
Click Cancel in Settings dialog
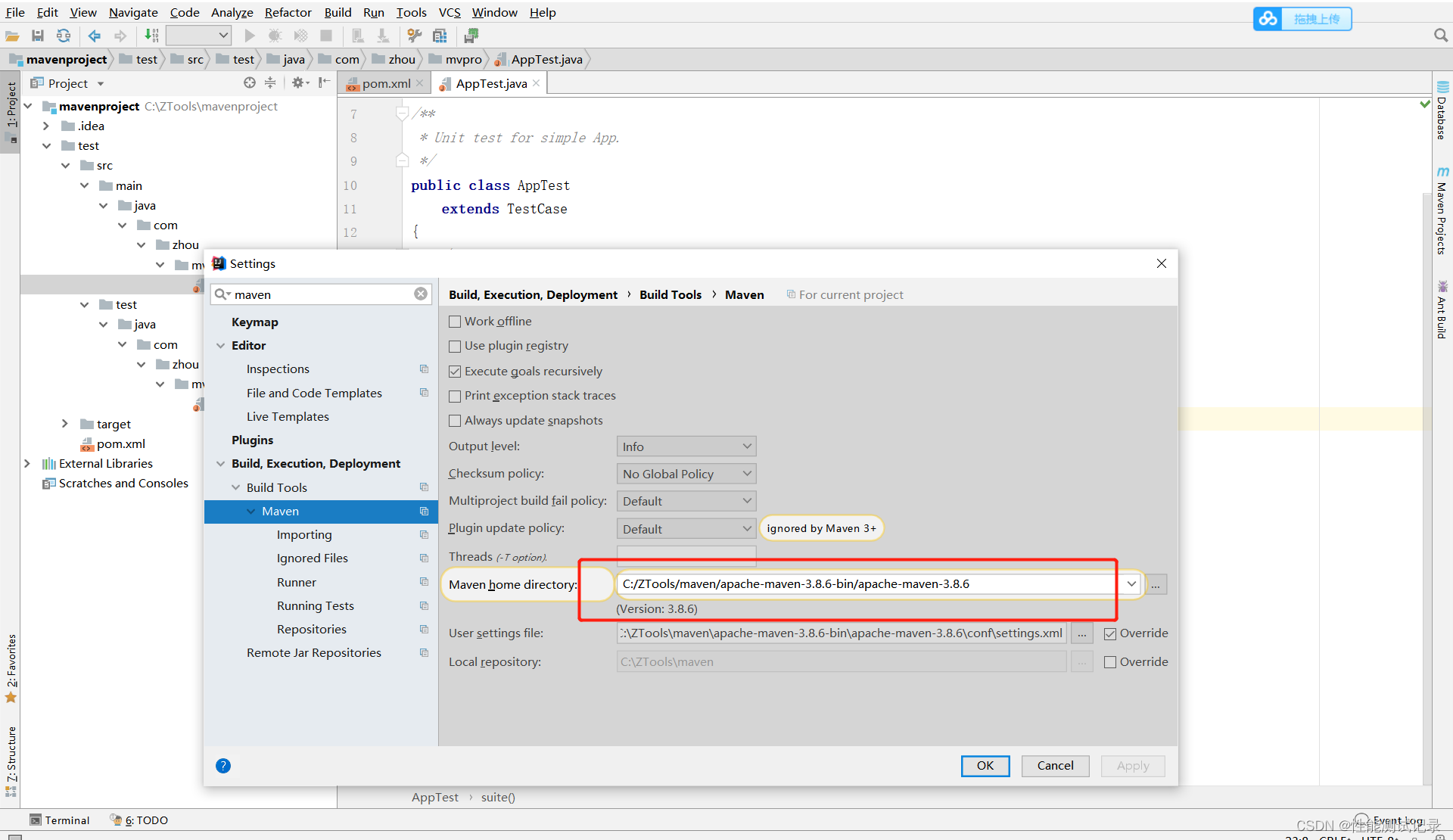1055,766
